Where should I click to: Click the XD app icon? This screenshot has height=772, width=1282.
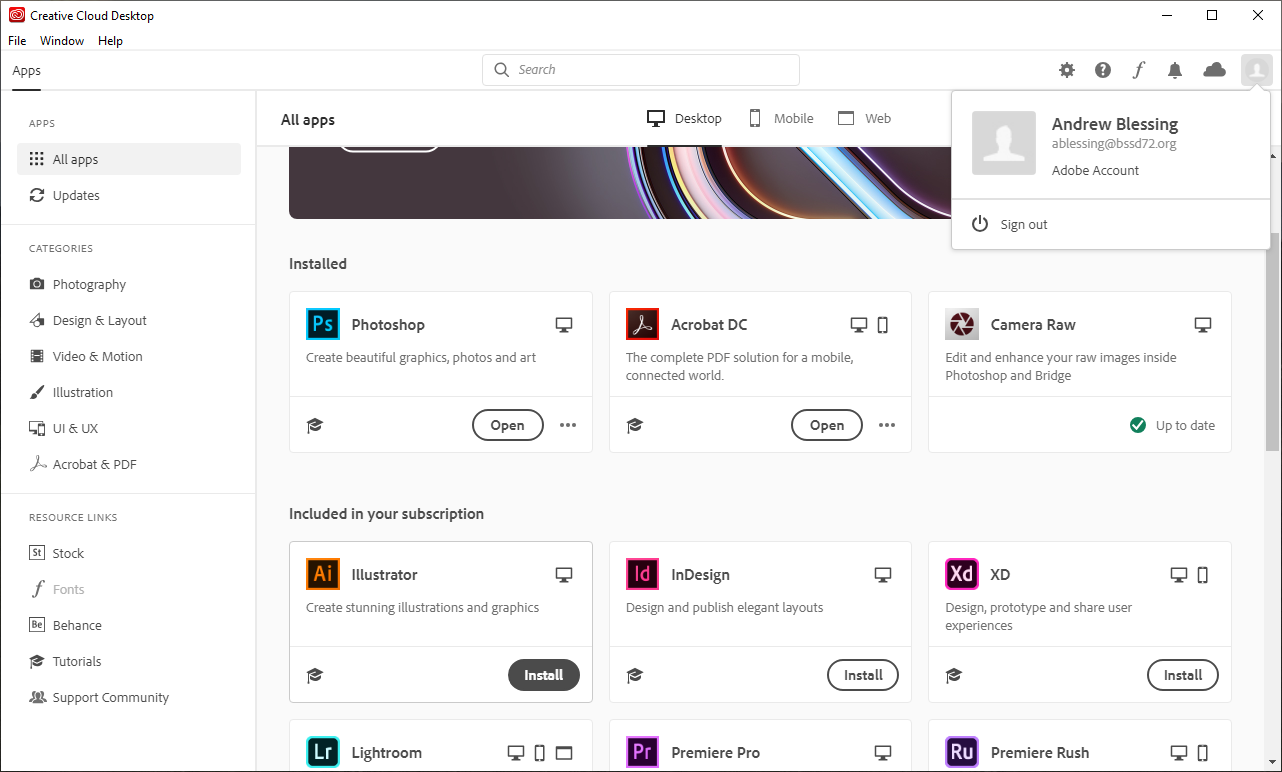(x=962, y=574)
